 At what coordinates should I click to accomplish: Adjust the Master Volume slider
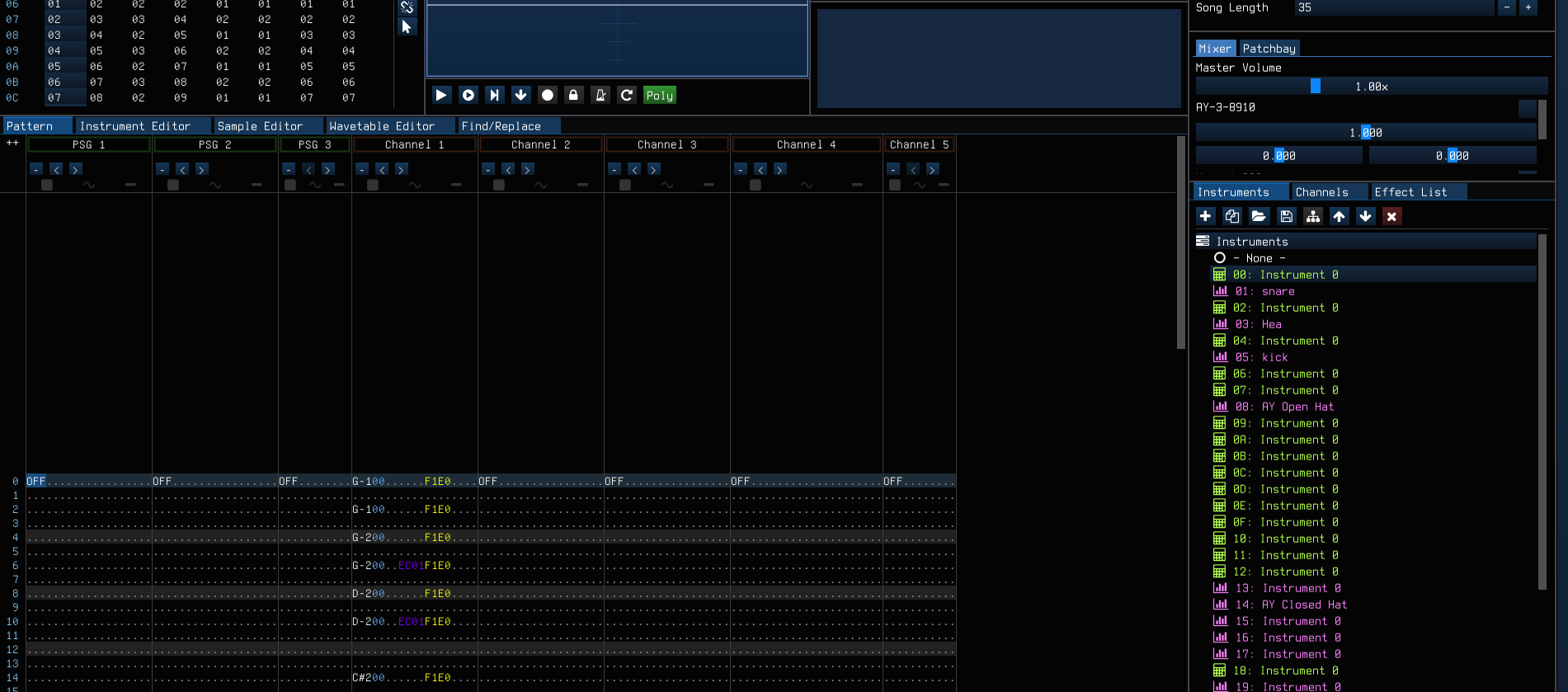1371,87
